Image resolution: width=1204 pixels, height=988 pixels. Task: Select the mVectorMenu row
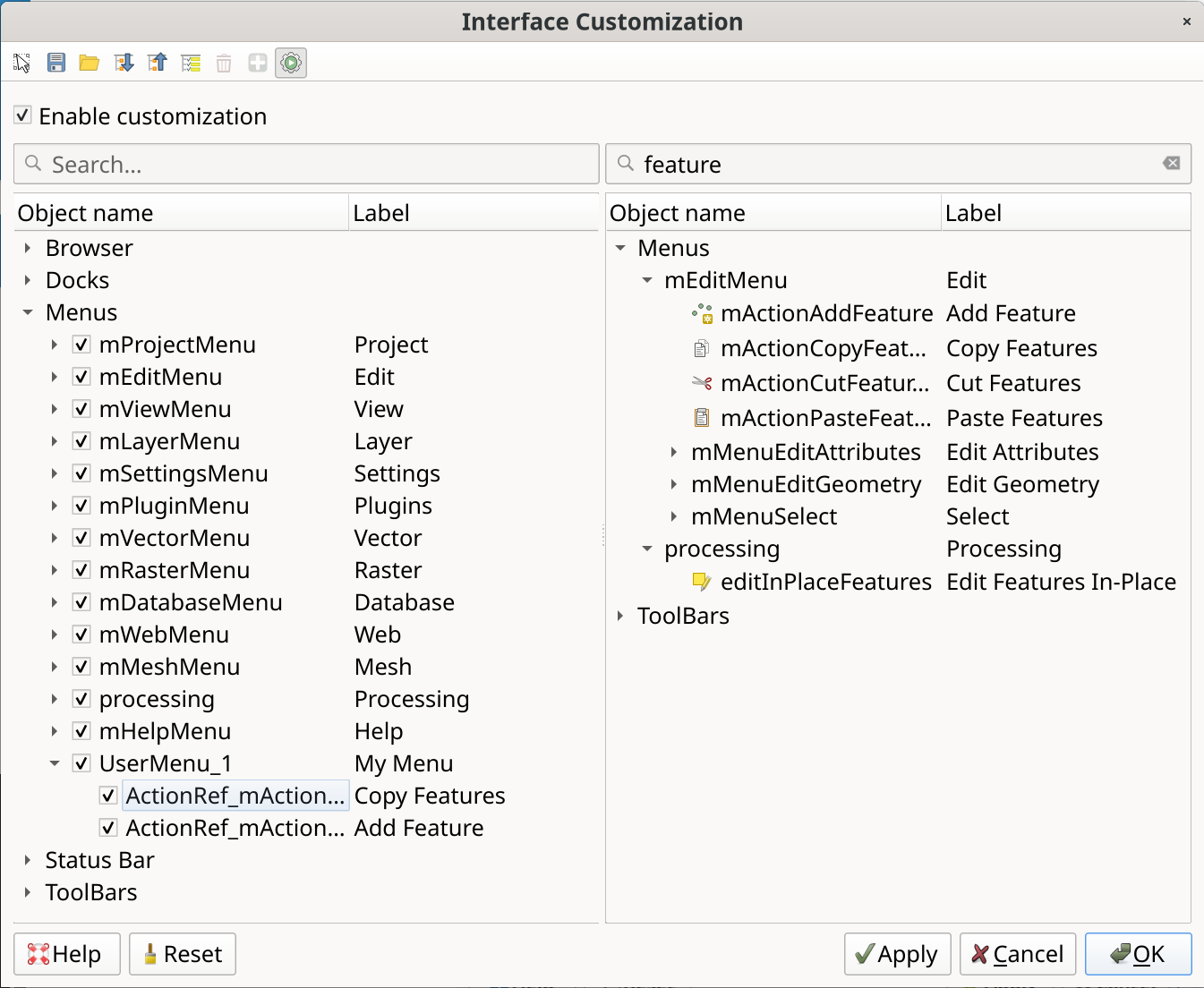tap(306, 538)
